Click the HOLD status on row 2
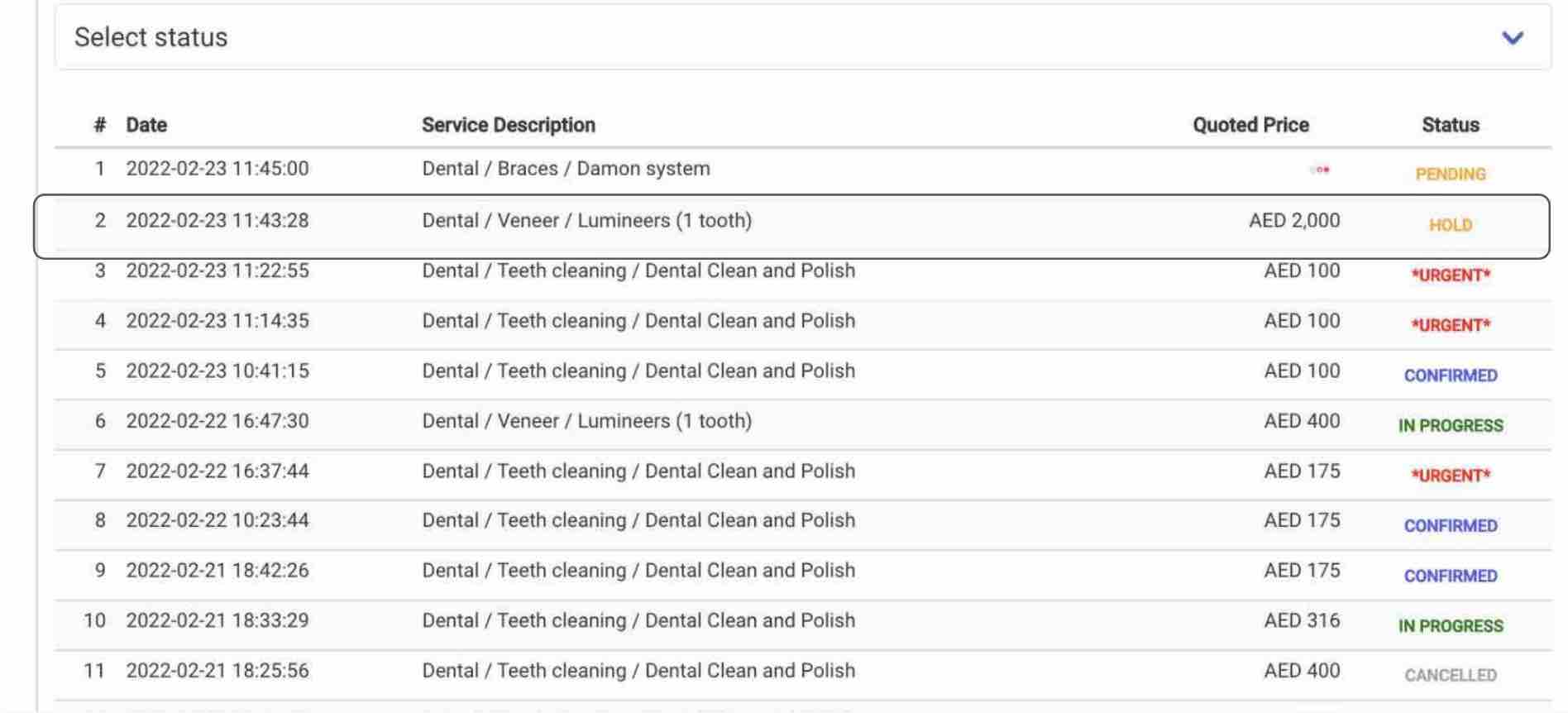 [1451, 225]
